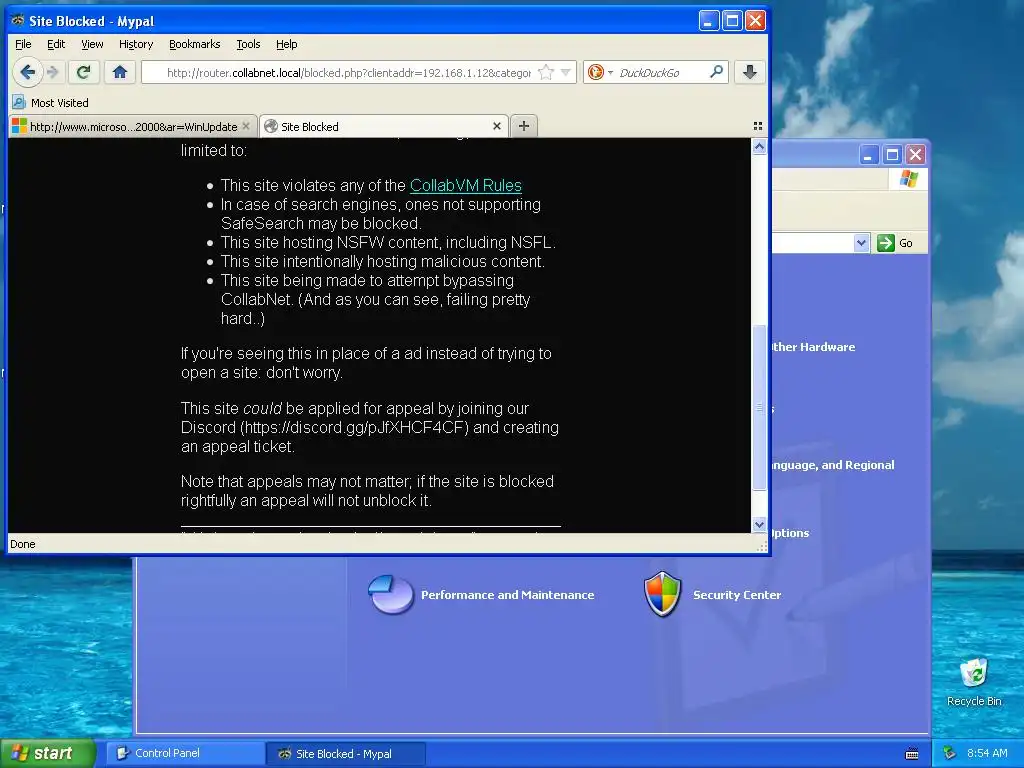The height and width of the screenshot is (768, 1024).
Task: Select the Site Blocked tab
Action: tap(383, 127)
